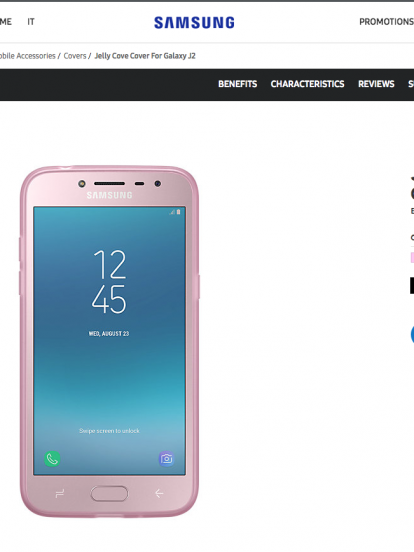Go to the Covers breadcrumb link
The height and width of the screenshot is (552, 414).
(x=75, y=56)
